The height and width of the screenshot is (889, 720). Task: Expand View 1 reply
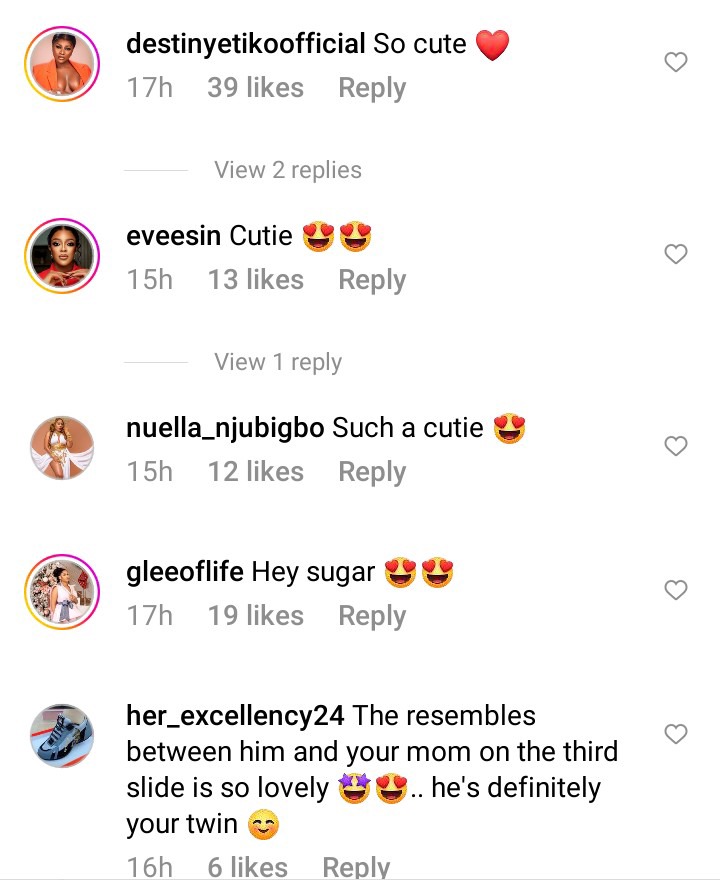click(x=278, y=362)
